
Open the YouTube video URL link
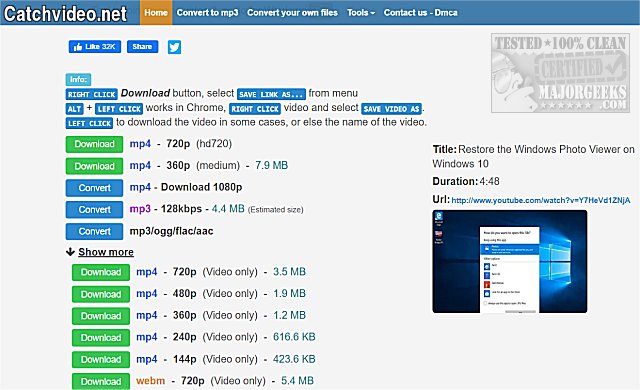pos(541,200)
